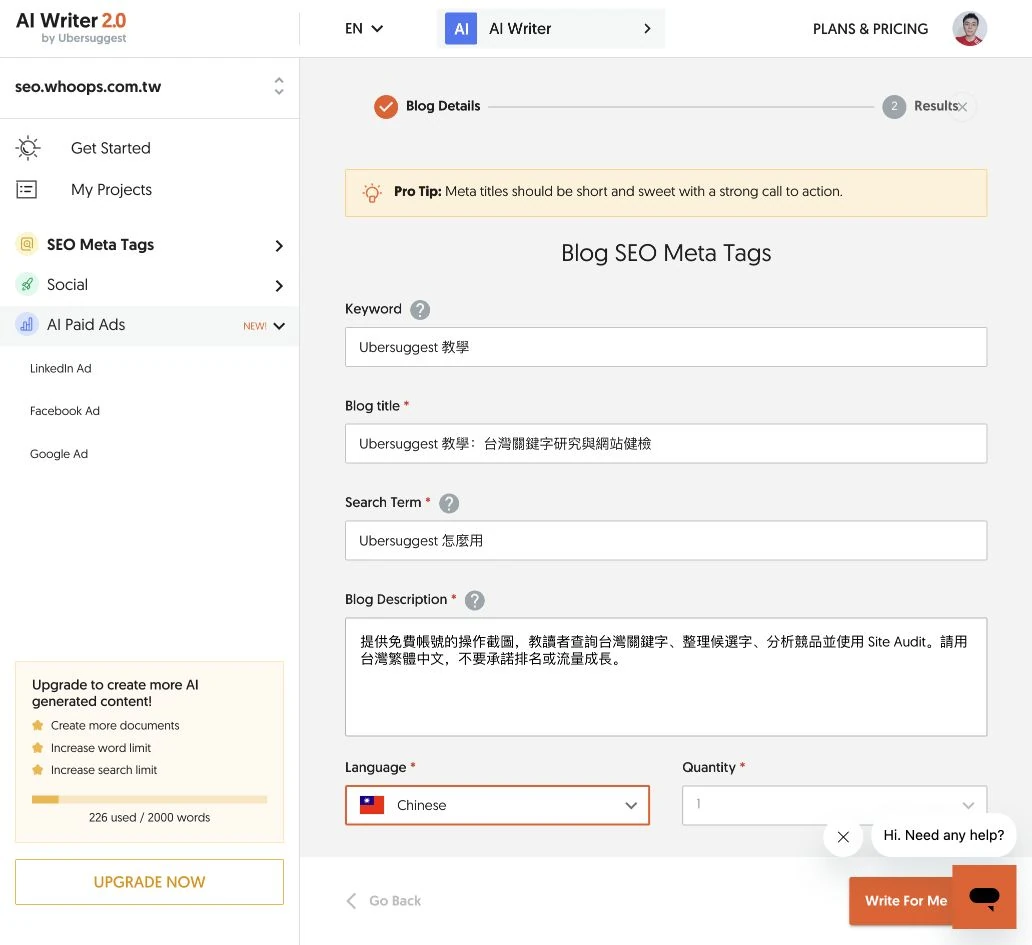Open the orange chat widget icon

click(984, 897)
